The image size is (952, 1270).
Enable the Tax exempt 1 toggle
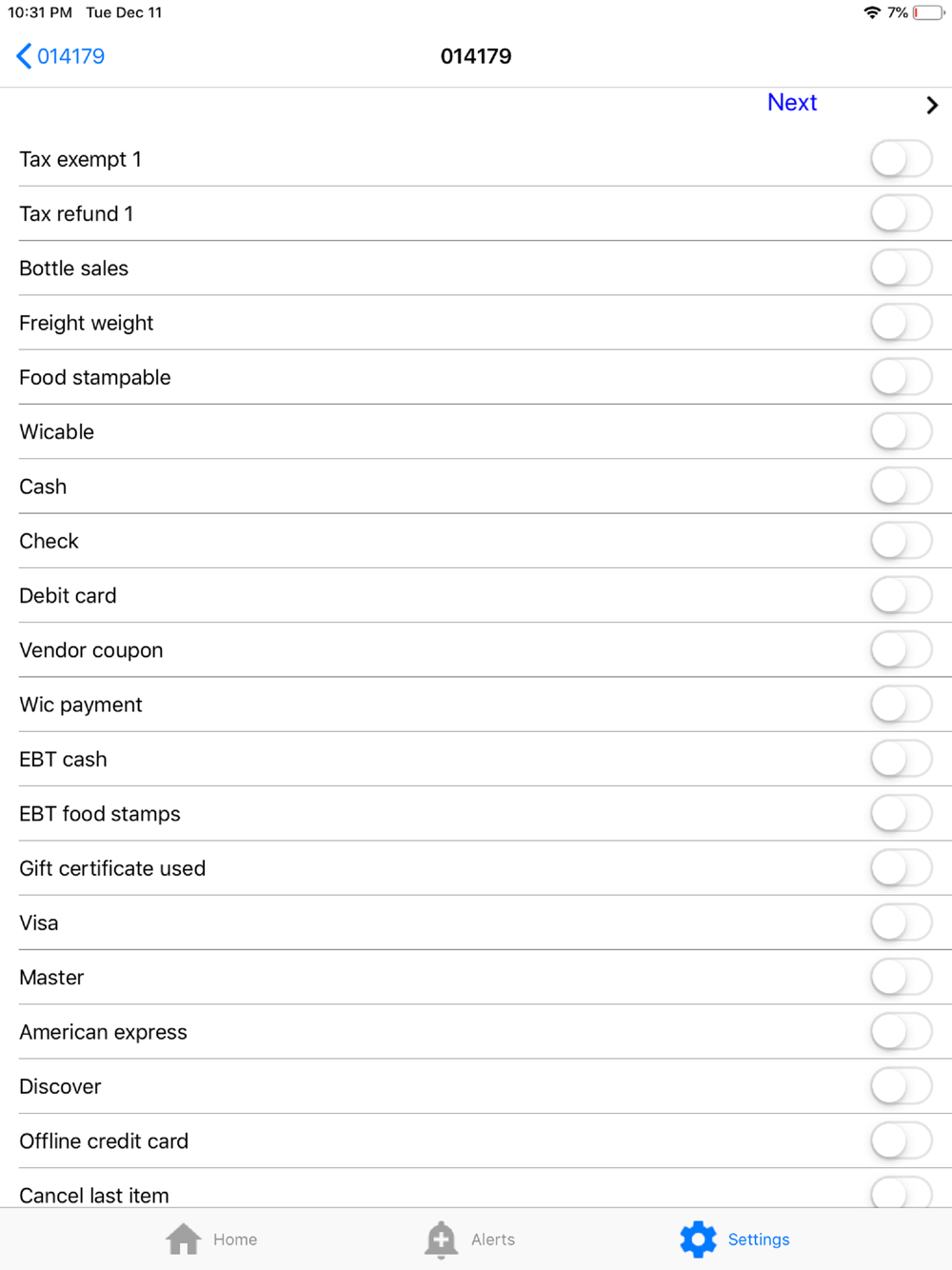(902, 159)
